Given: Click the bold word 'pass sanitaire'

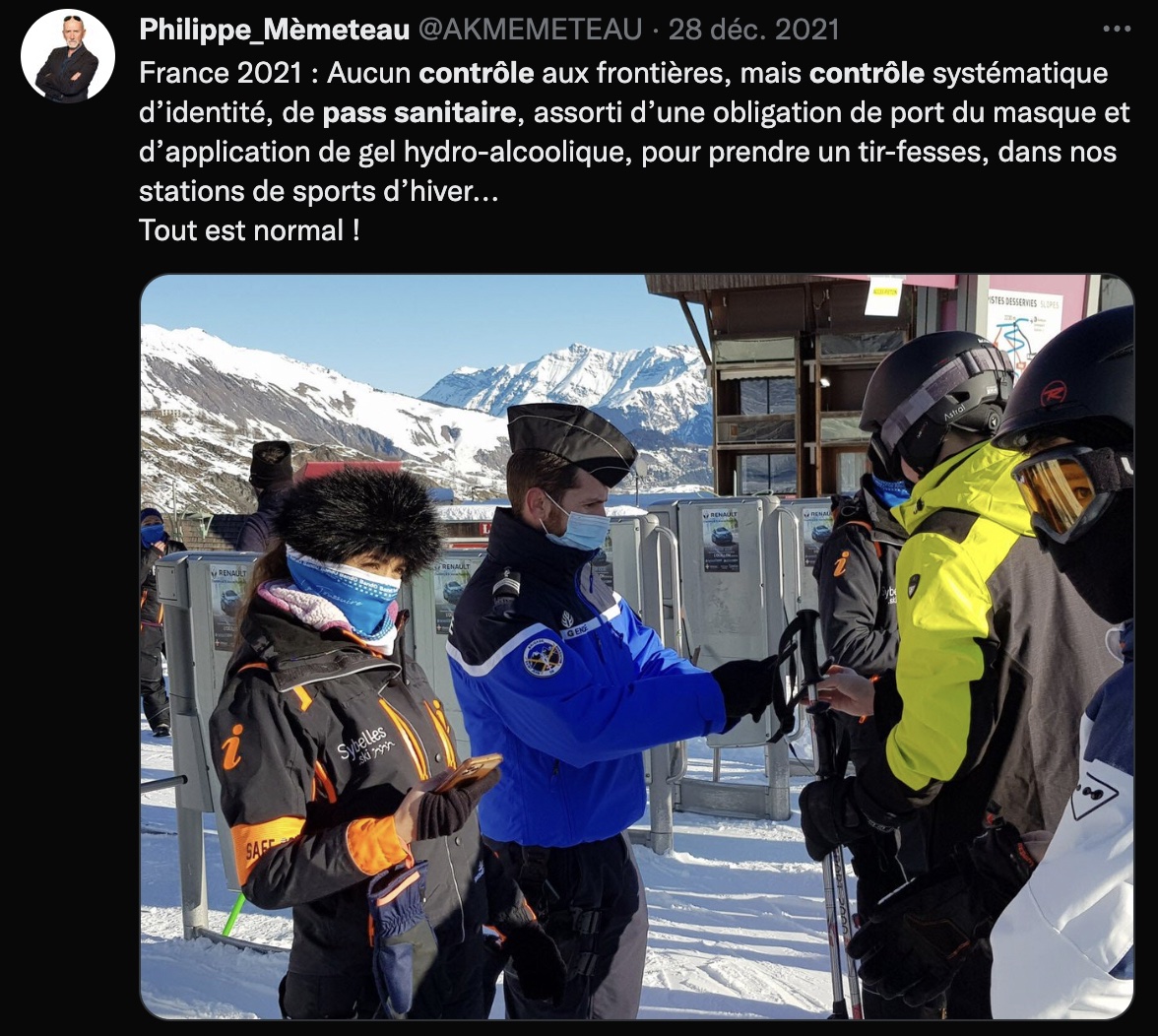Looking at the screenshot, I should pyautogui.click(x=419, y=112).
